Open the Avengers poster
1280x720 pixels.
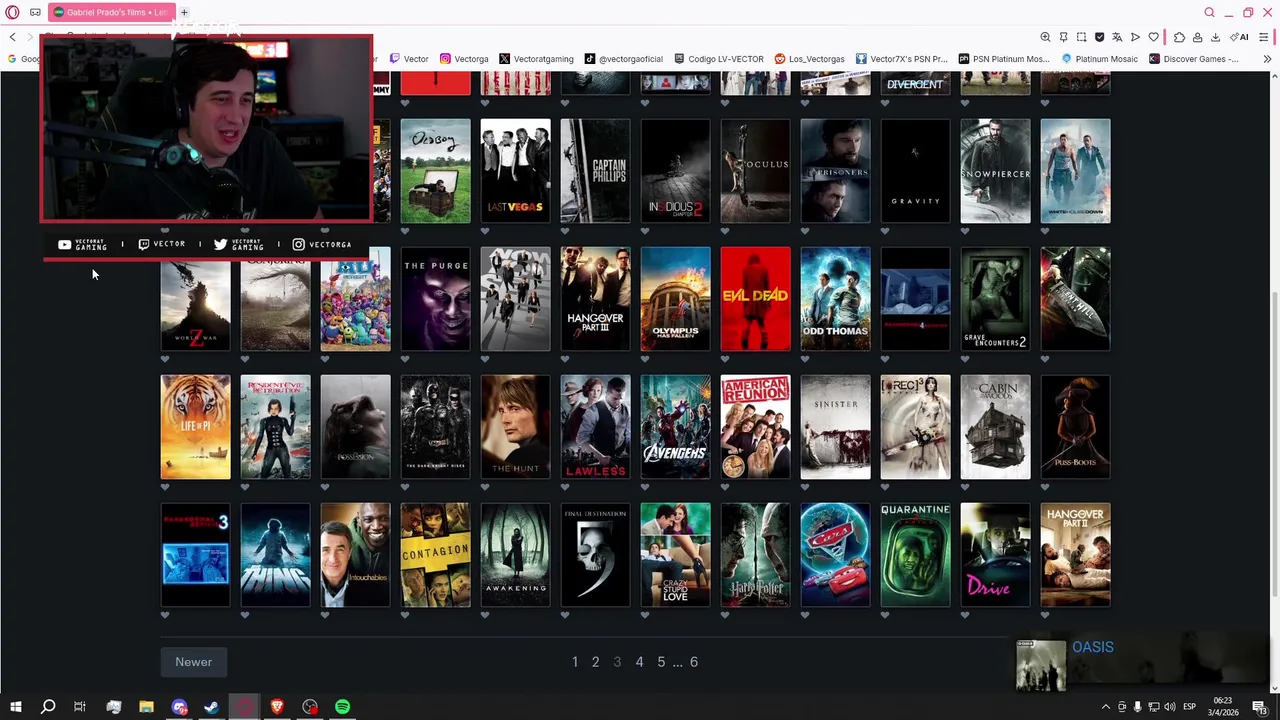[676, 427]
